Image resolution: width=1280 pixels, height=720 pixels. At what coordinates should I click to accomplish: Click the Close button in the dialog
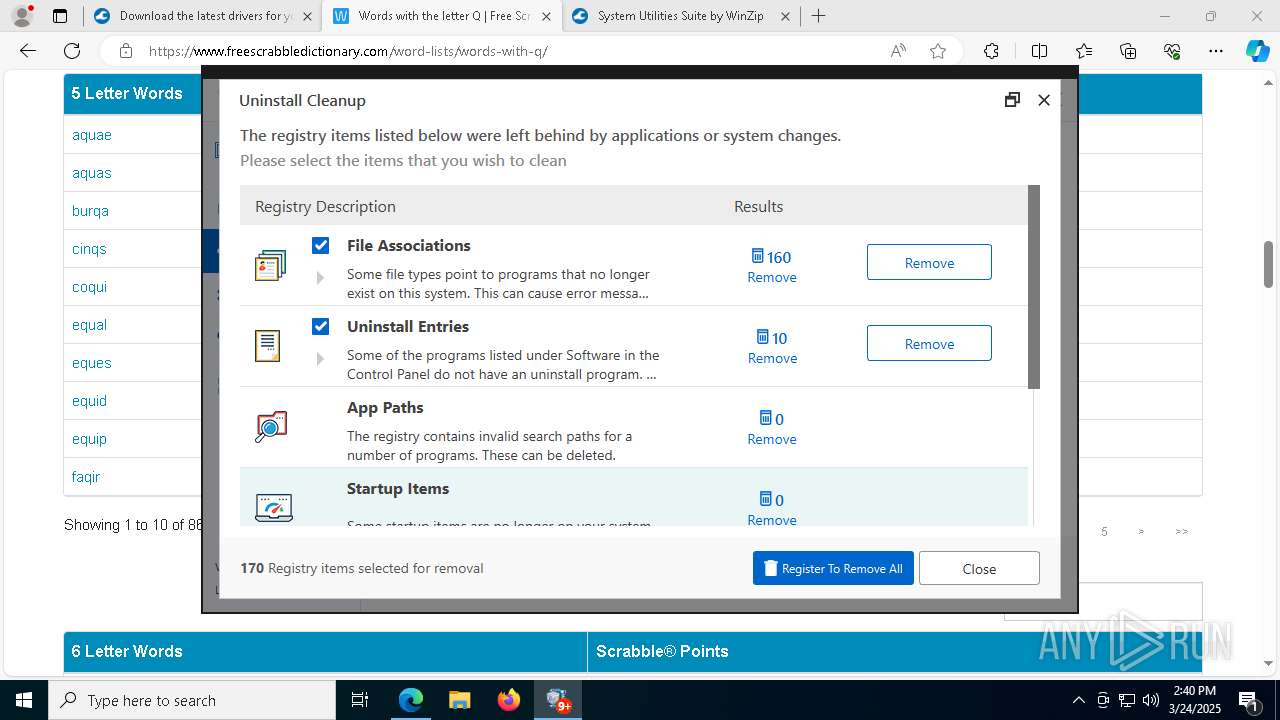click(979, 568)
